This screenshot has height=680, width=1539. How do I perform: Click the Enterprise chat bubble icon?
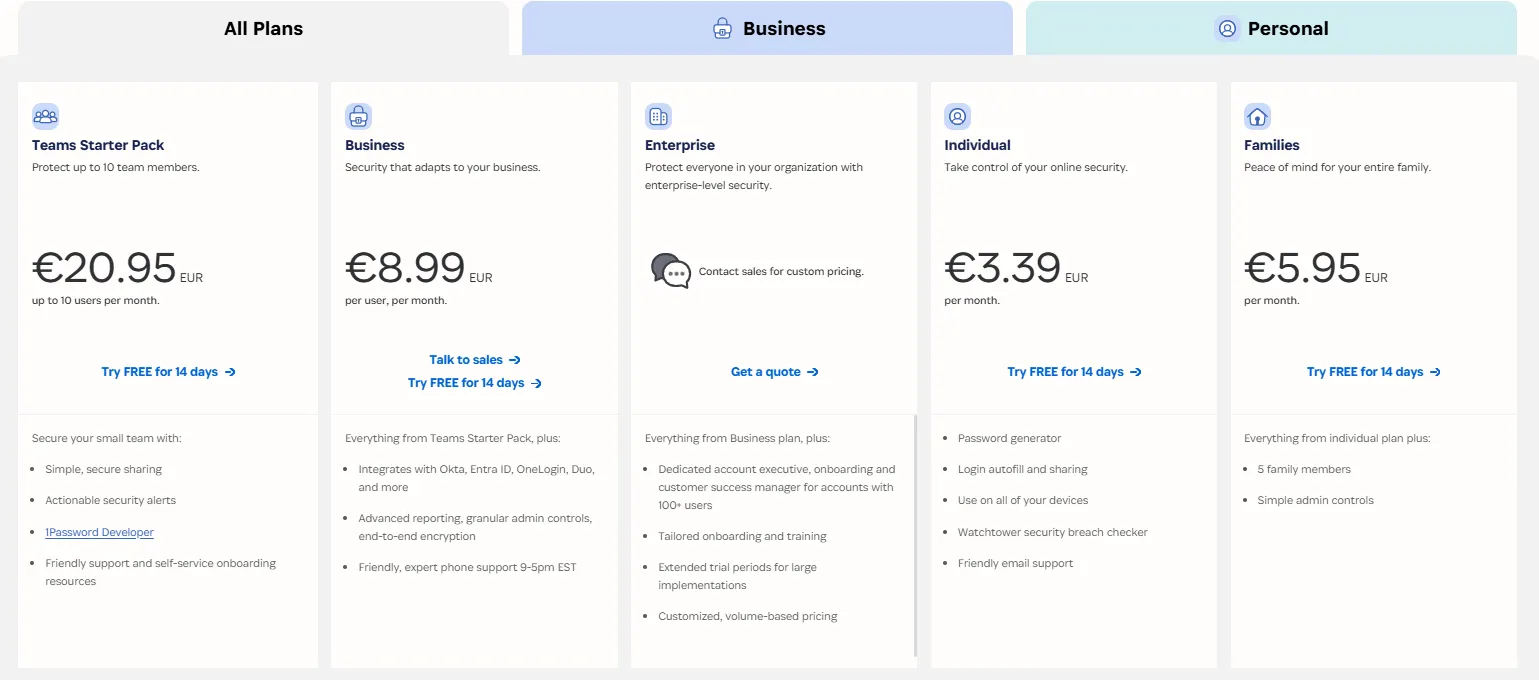[x=670, y=270]
